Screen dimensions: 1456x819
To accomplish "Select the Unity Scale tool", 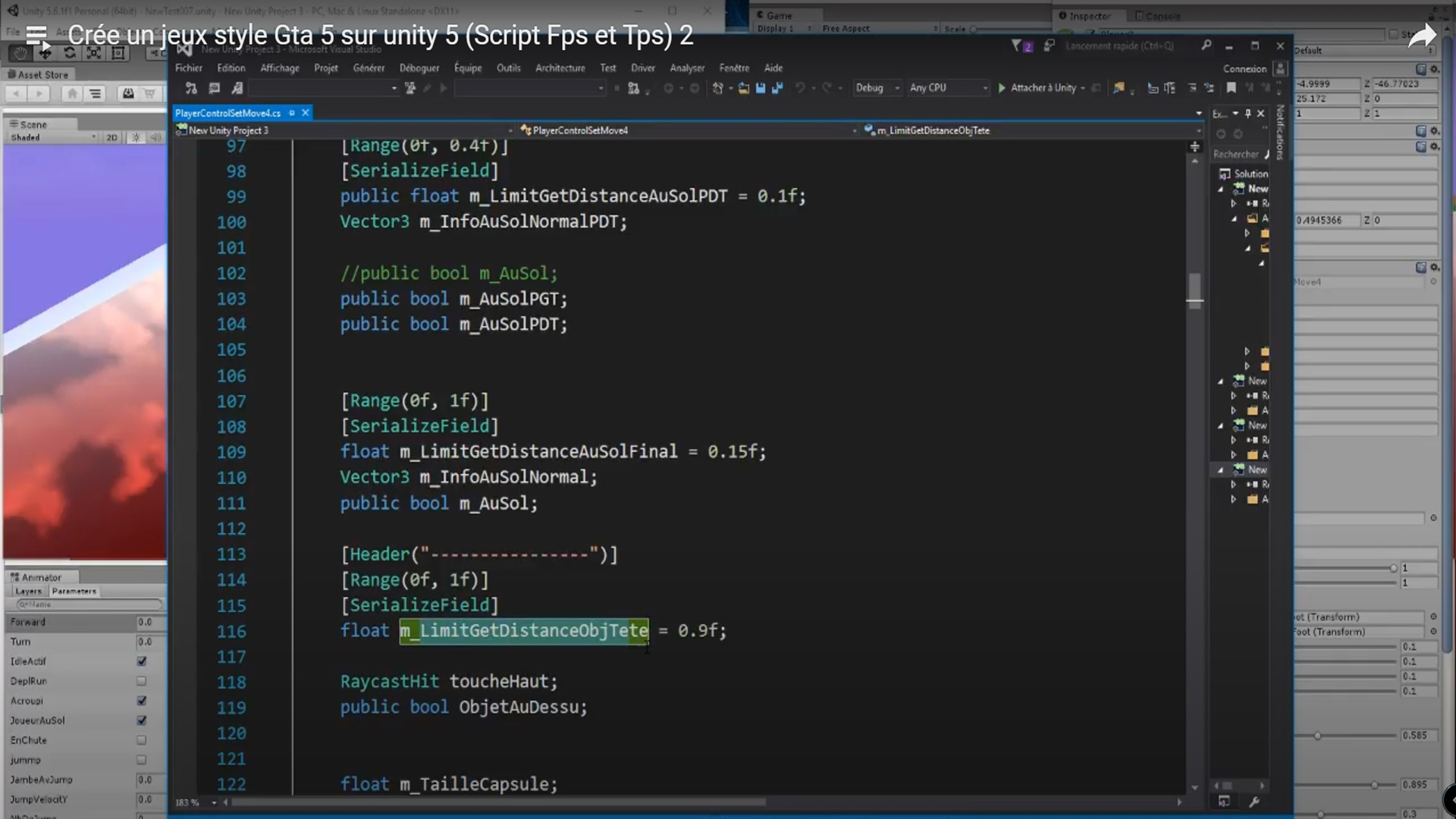I will click(x=94, y=52).
